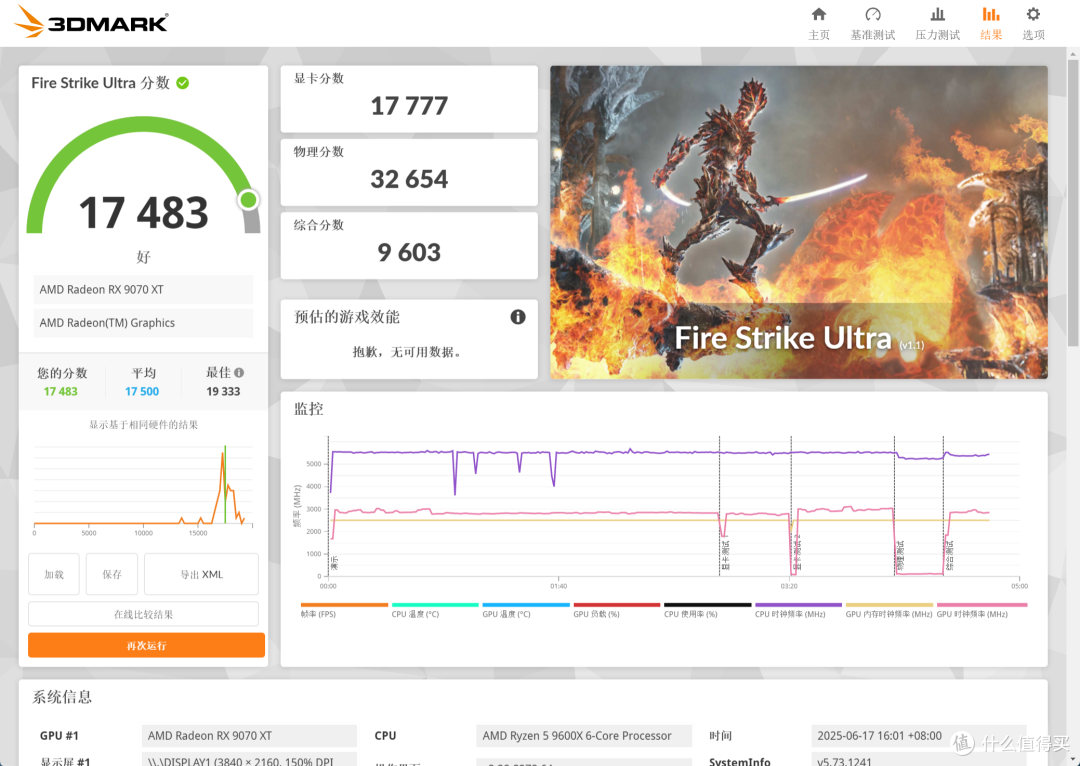Screen dimensions: 1080x766
Task: Click the orange 再次运行 button
Action: [146, 645]
